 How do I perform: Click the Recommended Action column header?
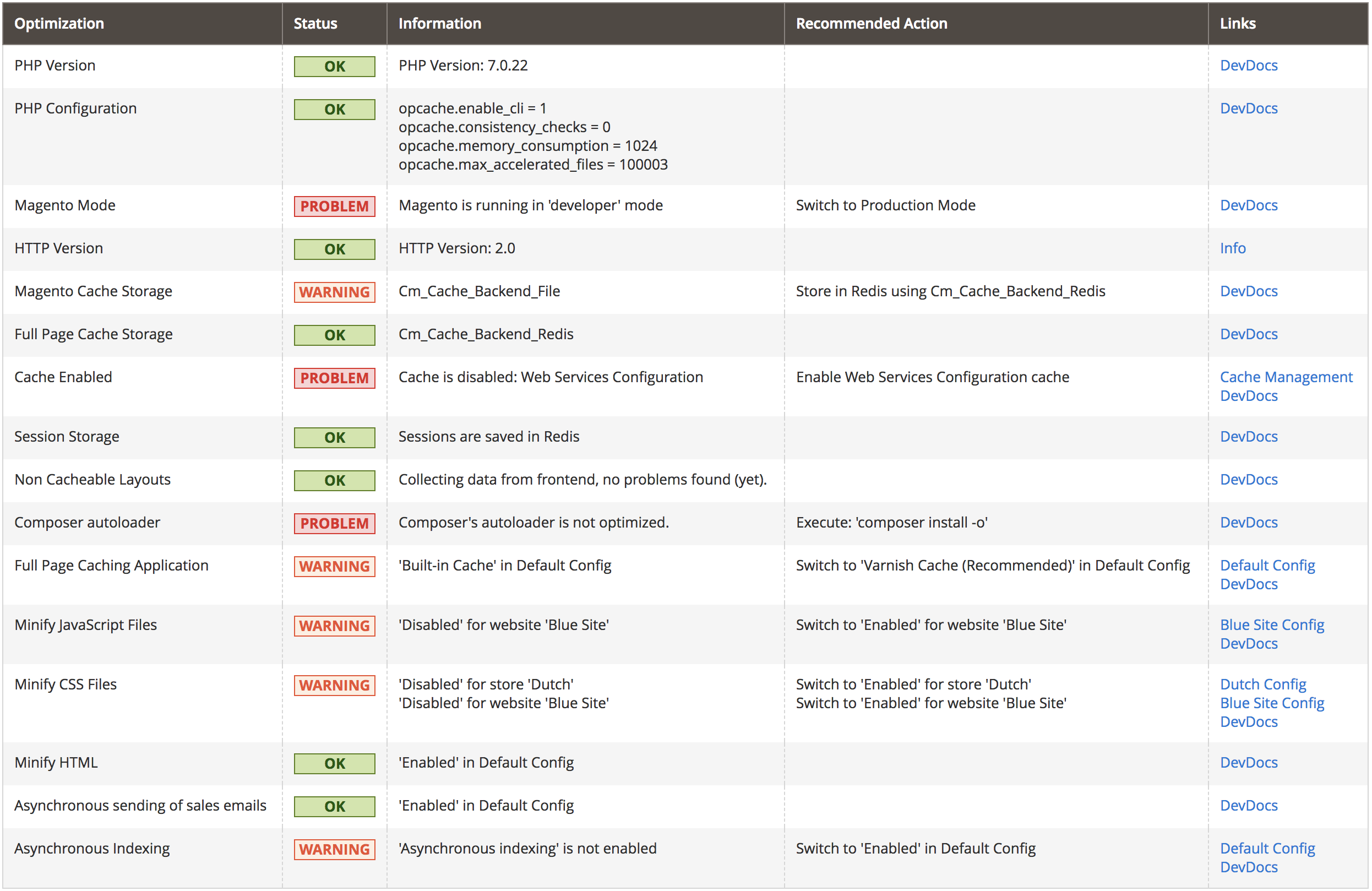click(871, 23)
